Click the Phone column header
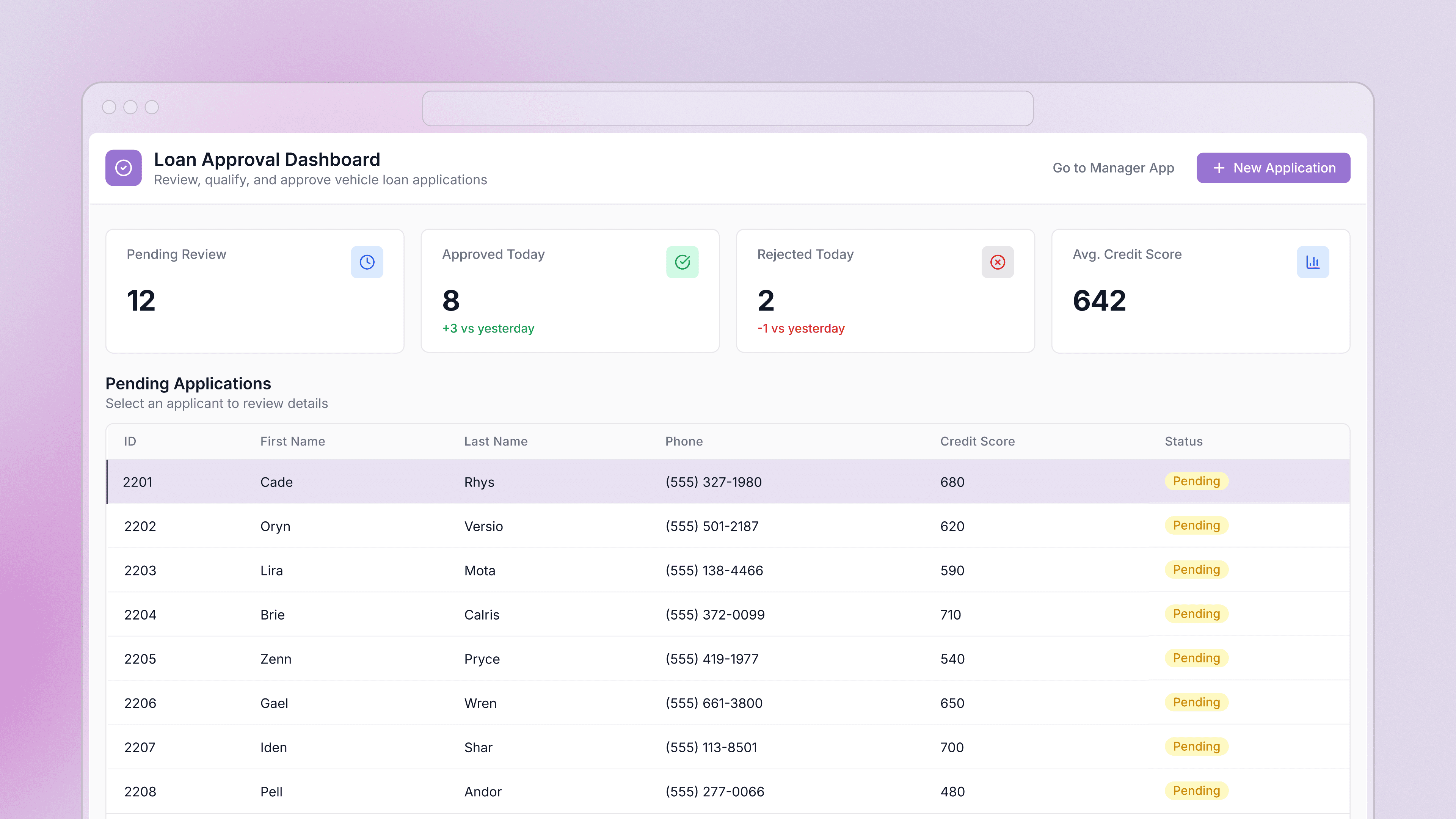Image resolution: width=1456 pixels, height=819 pixels. click(684, 441)
